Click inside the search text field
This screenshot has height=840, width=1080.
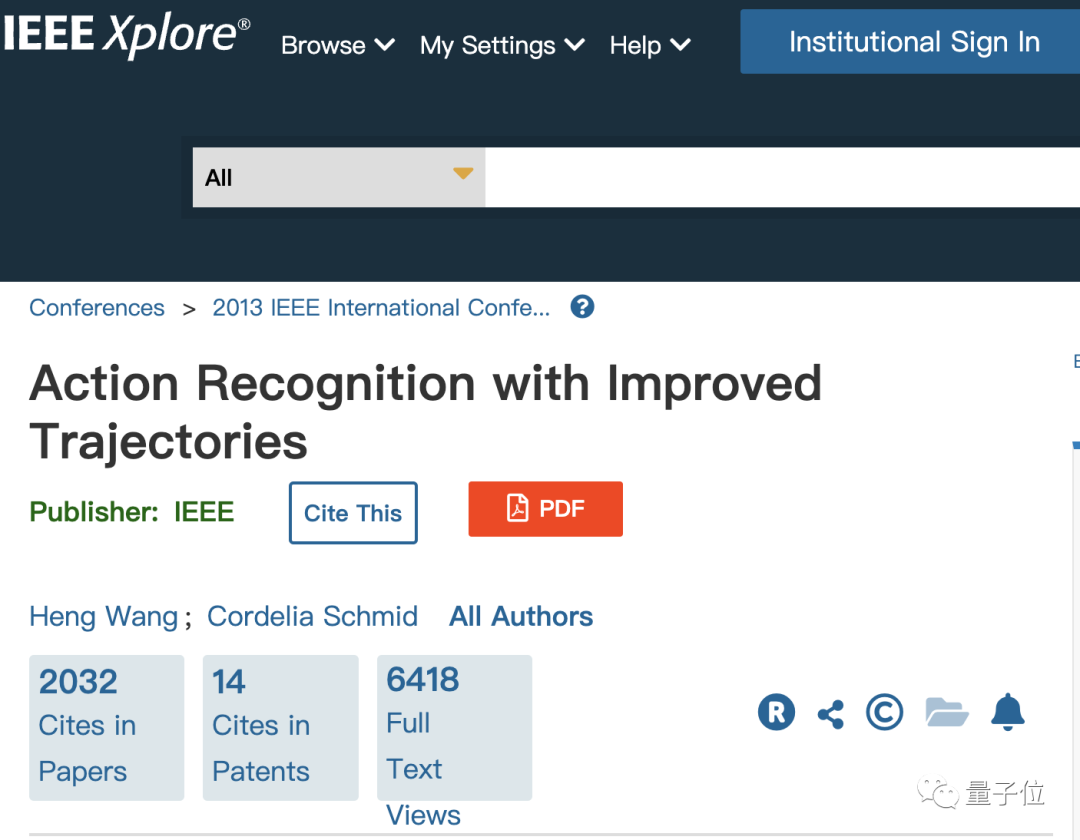coord(780,178)
